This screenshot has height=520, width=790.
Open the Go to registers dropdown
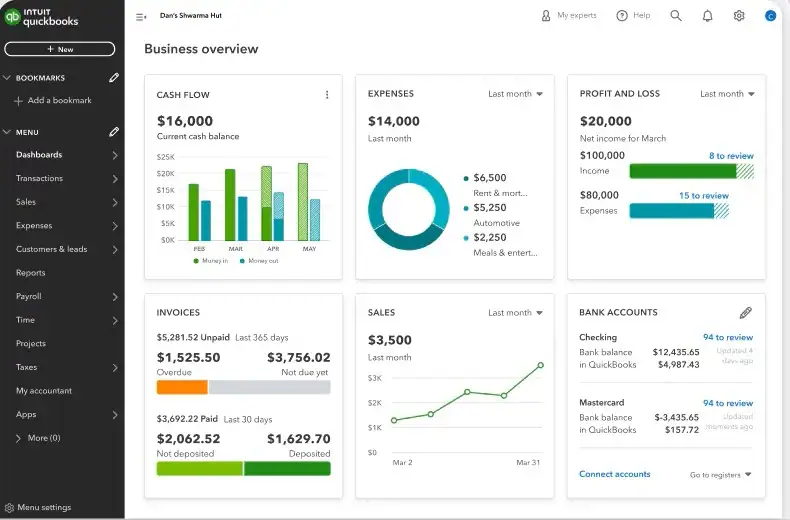point(720,475)
